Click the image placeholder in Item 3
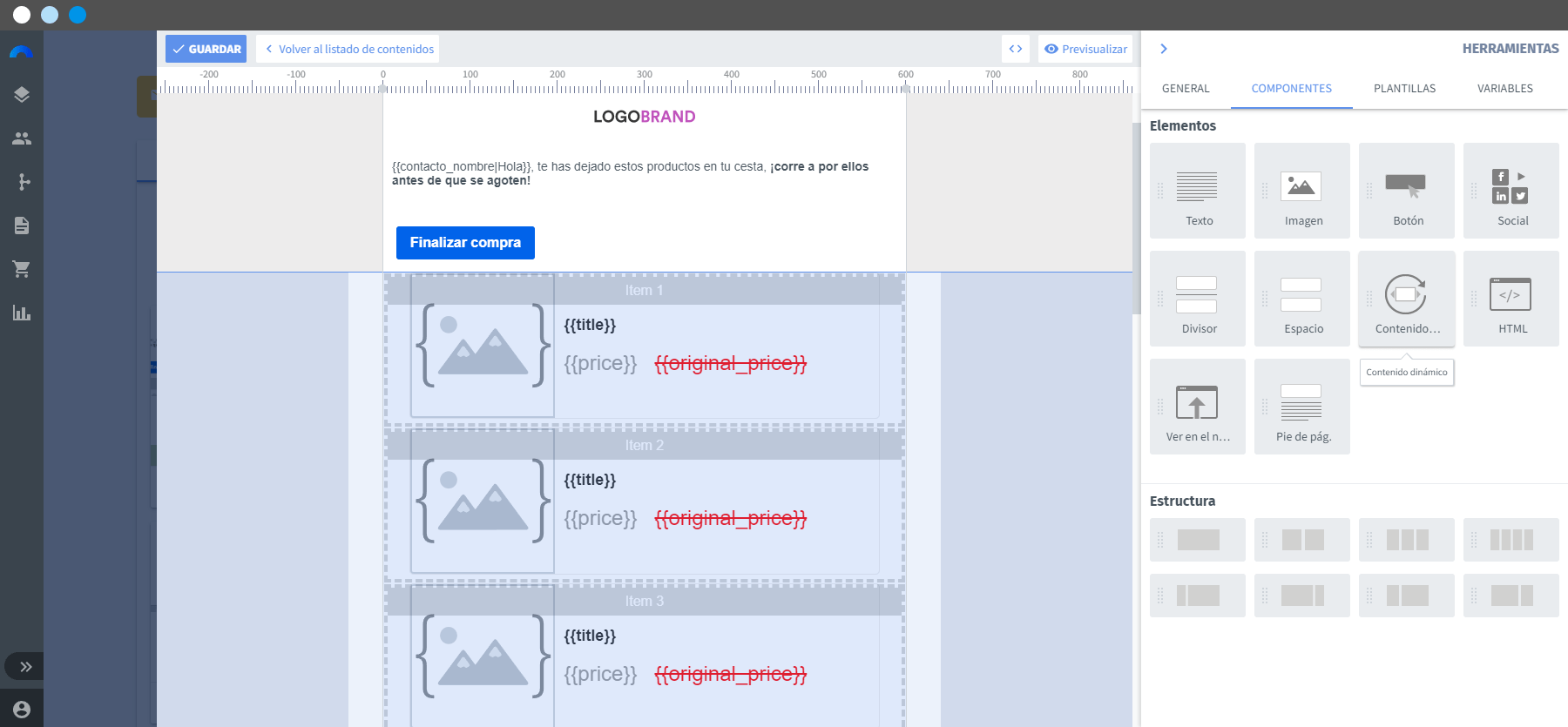Screen dimensions: 1568x727 coord(483,656)
